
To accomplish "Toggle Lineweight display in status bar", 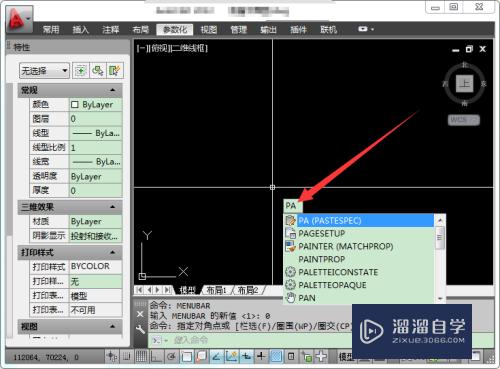I will (261, 357).
